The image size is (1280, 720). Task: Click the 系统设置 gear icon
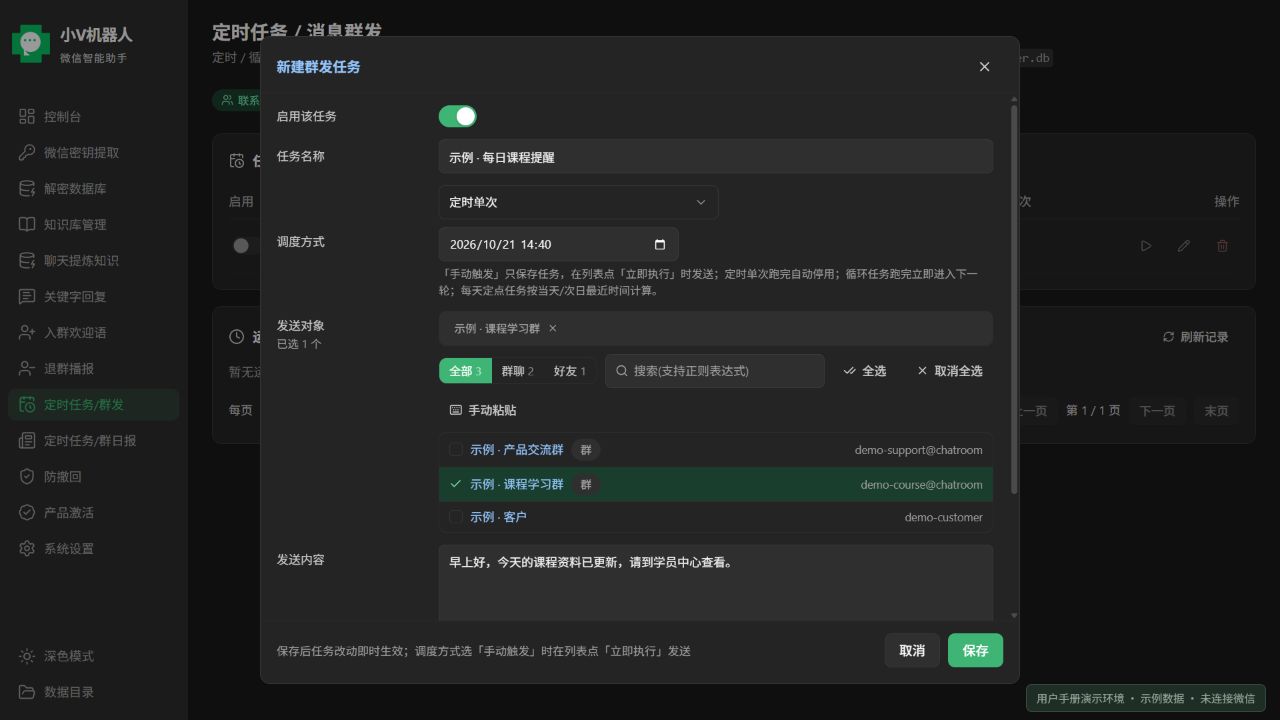pyautogui.click(x=27, y=549)
